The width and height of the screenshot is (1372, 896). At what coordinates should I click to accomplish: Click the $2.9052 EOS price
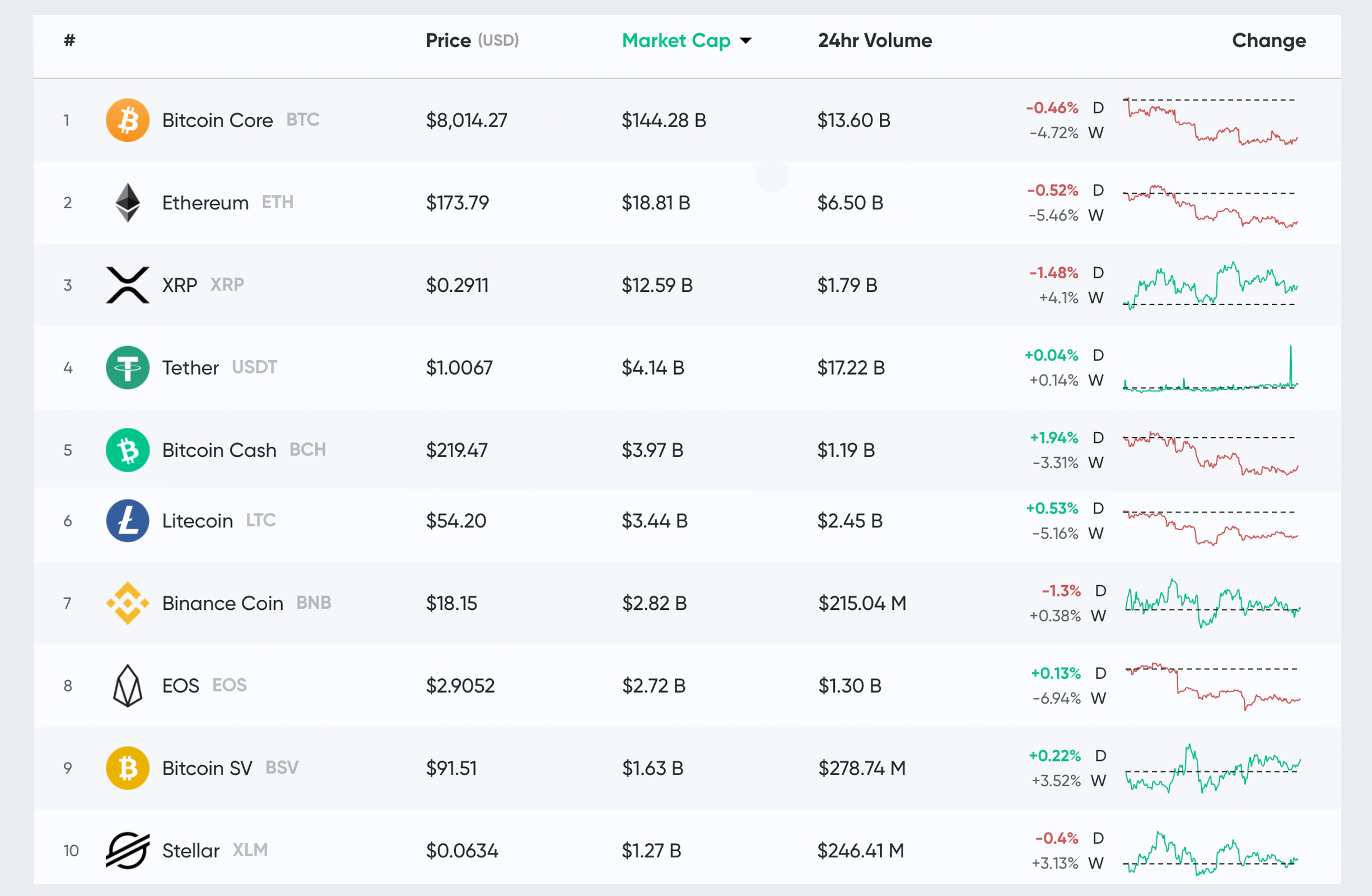[x=460, y=685]
